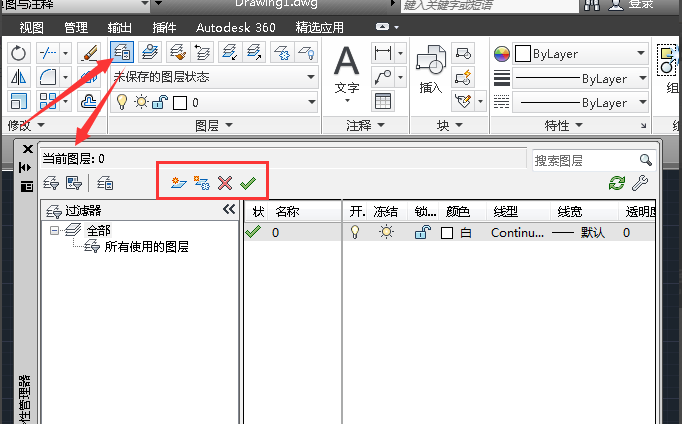Click the white color swatch of layer 0

(x=447, y=233)
